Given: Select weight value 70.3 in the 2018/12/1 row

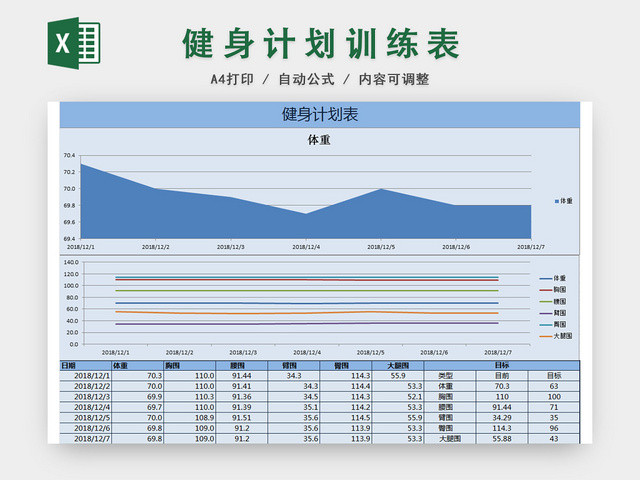Looking at the screenshot, I should (x=138, y=376).
